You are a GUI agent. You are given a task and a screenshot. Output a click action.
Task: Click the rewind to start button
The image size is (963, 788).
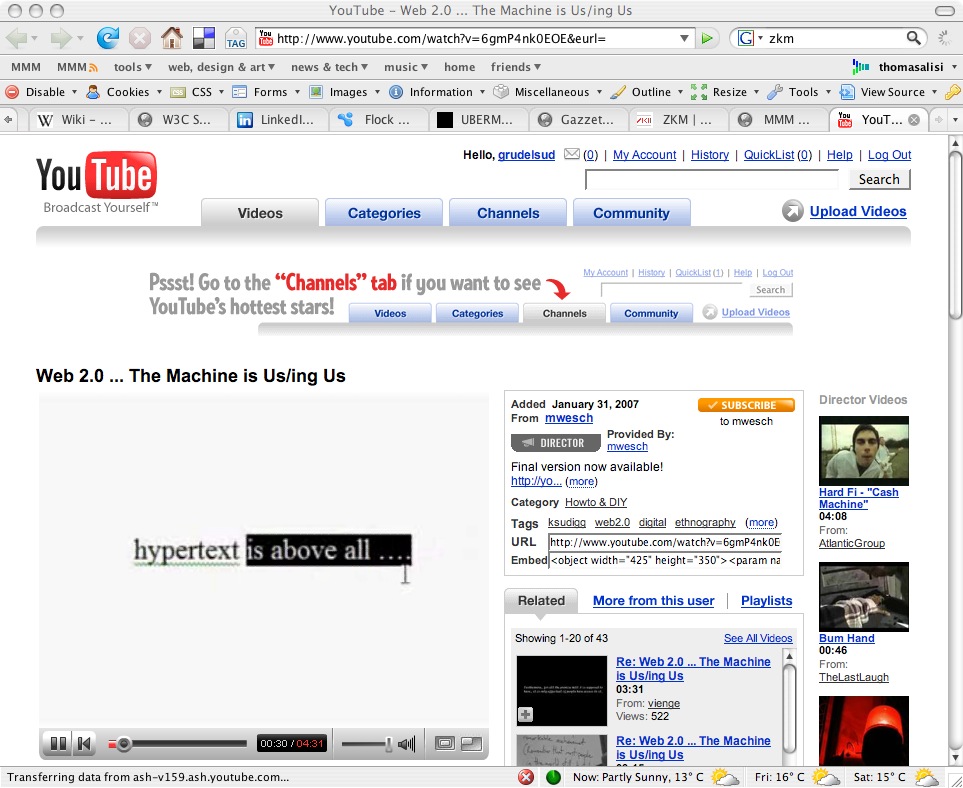click(x=85, y=743)
